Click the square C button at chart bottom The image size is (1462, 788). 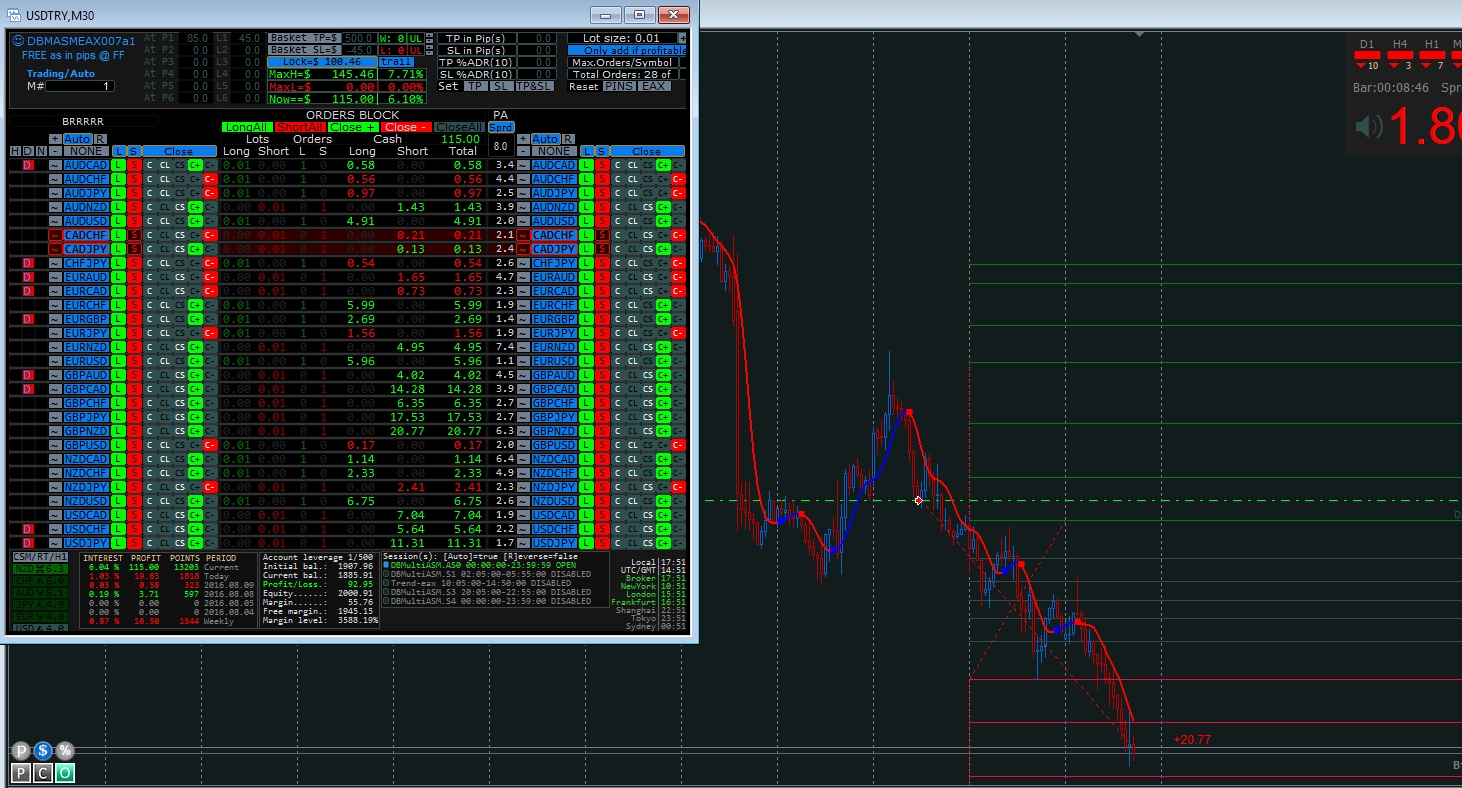point(43,773)
